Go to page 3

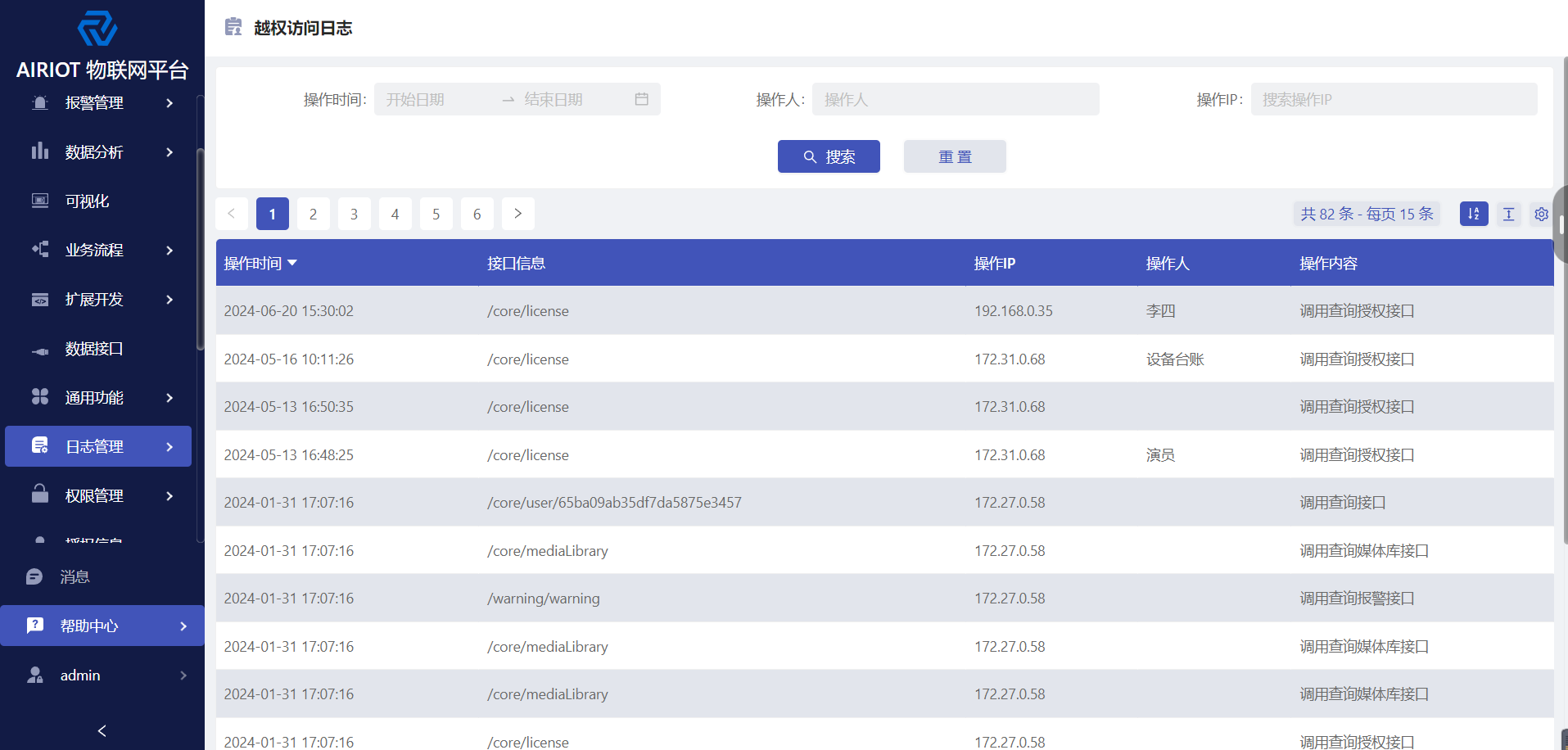(354, 214)
